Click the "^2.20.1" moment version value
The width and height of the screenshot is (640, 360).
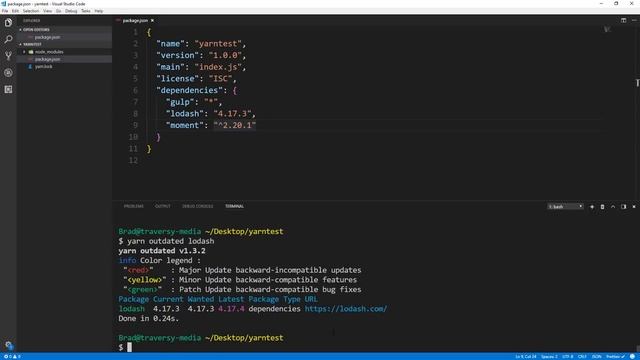235,125
